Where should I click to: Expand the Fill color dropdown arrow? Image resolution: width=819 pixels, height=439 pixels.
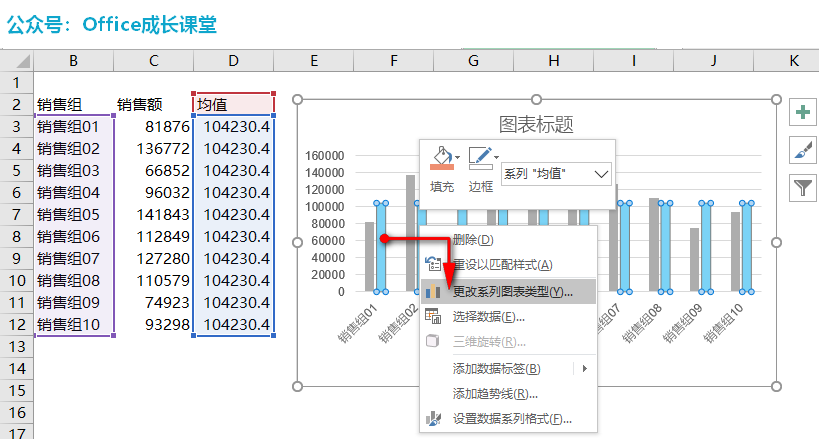point(458,157)
